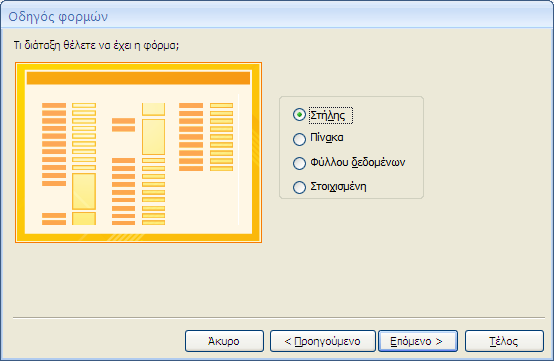
Task: Select the Στήλης radio button circle
Action: point(299,115)
